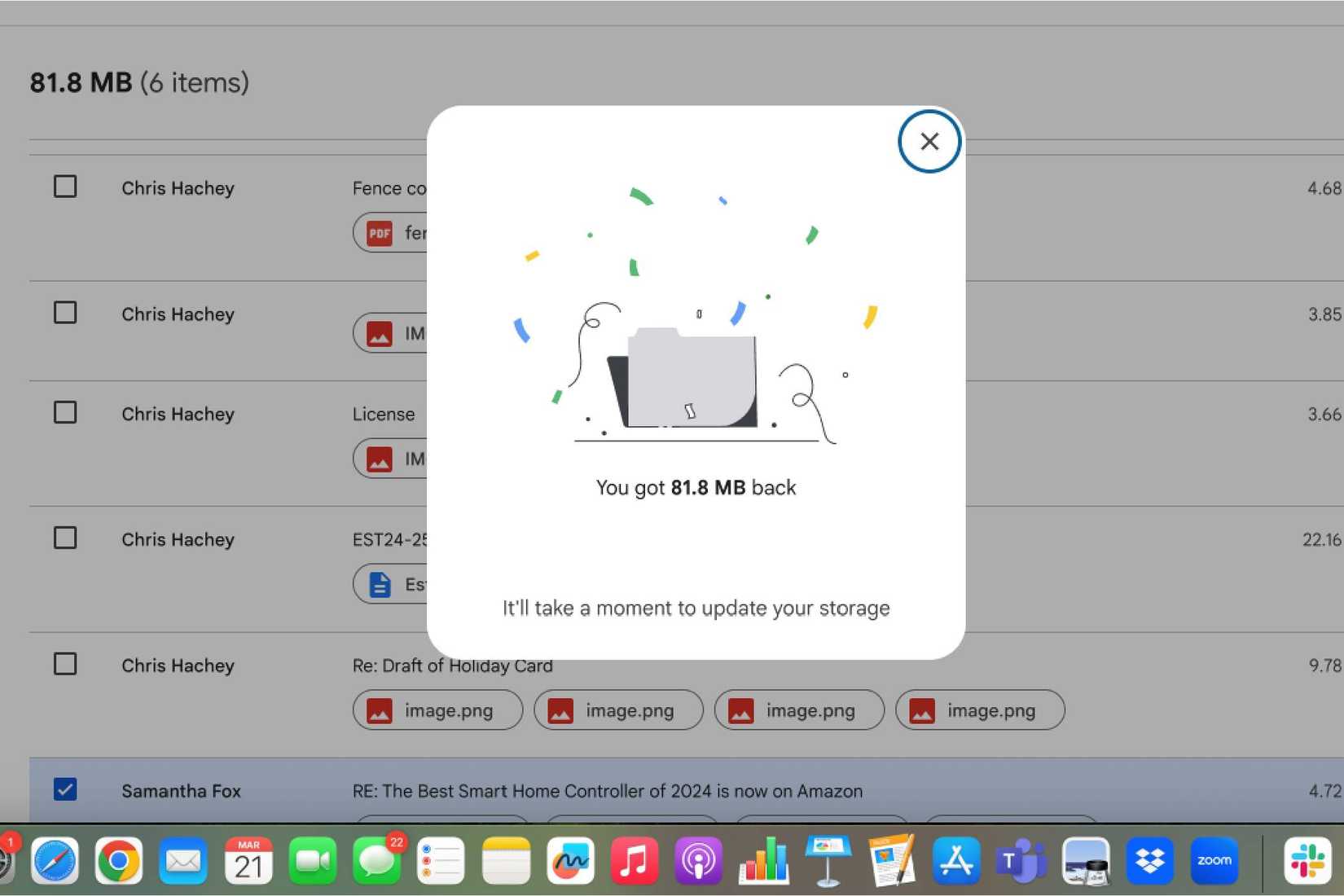Image resolution: width=1344 pixels, height=896 pixels.
Task: Click 'It'll take a moment to update' text
Action: pos(696,608)
